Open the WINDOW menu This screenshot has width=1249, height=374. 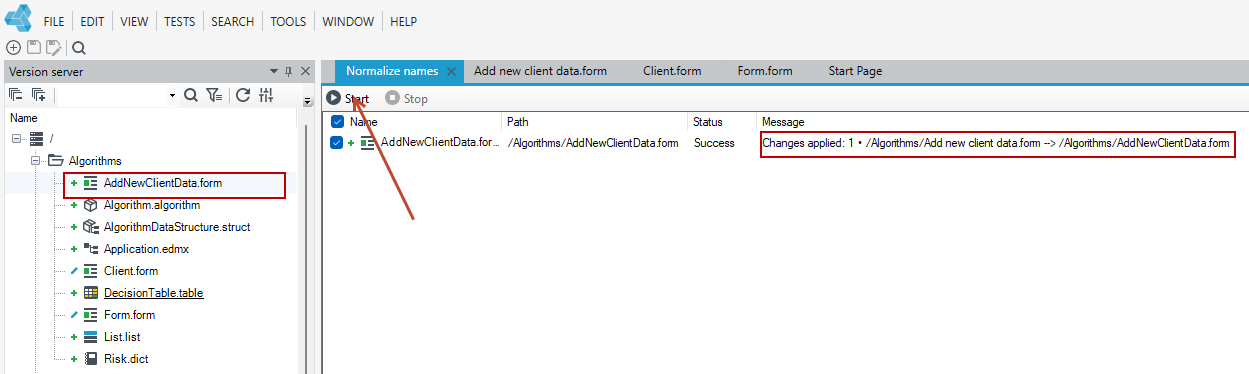(x=348, y=21)
